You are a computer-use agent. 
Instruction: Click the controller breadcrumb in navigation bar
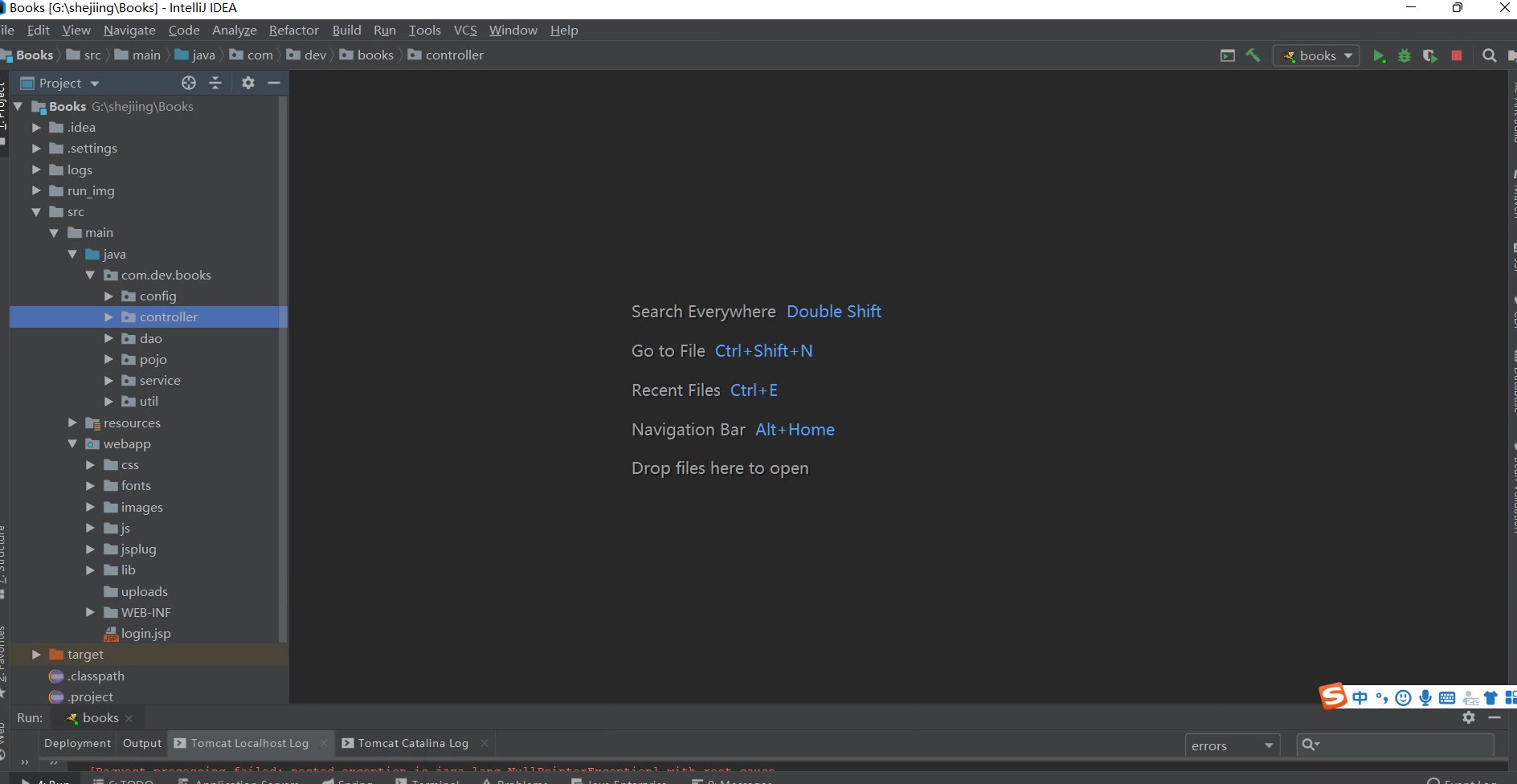[x=446, y=55]
